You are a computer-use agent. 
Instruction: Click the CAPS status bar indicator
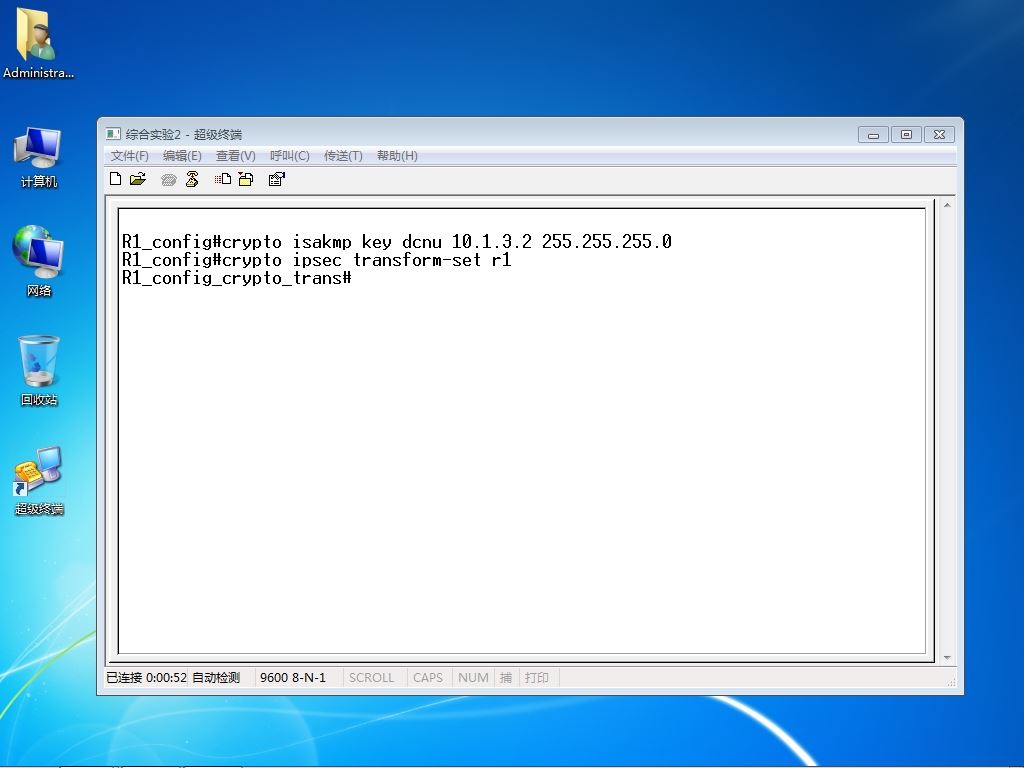click(428, 678)
